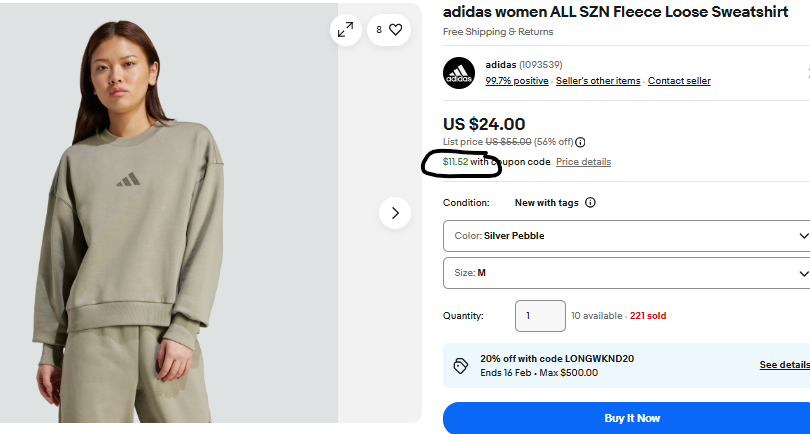Click the coupon tag icon
The width and height of the screenshot is (810, 434).
click(461, 366)
